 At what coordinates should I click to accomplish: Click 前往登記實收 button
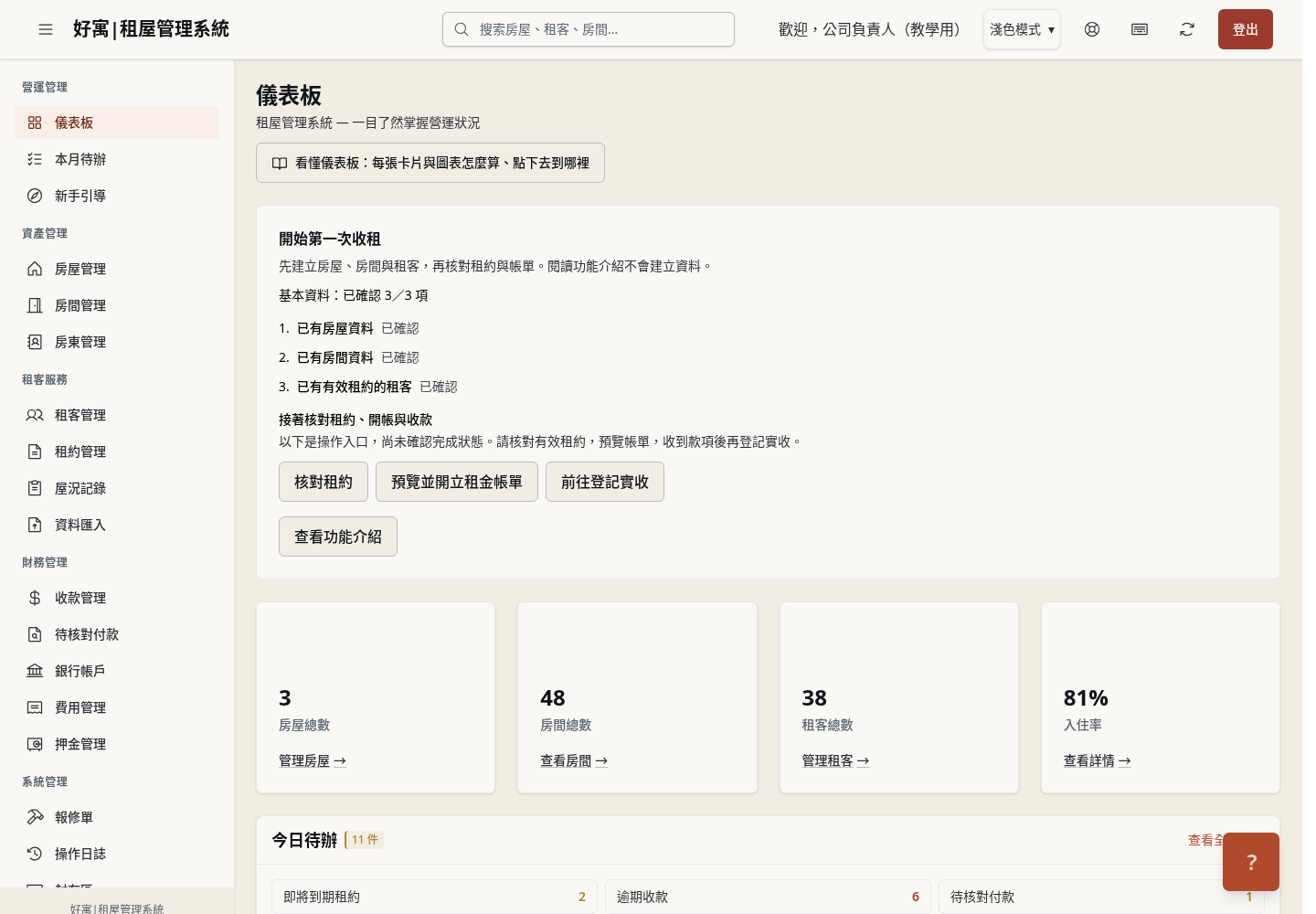point(605,482)
